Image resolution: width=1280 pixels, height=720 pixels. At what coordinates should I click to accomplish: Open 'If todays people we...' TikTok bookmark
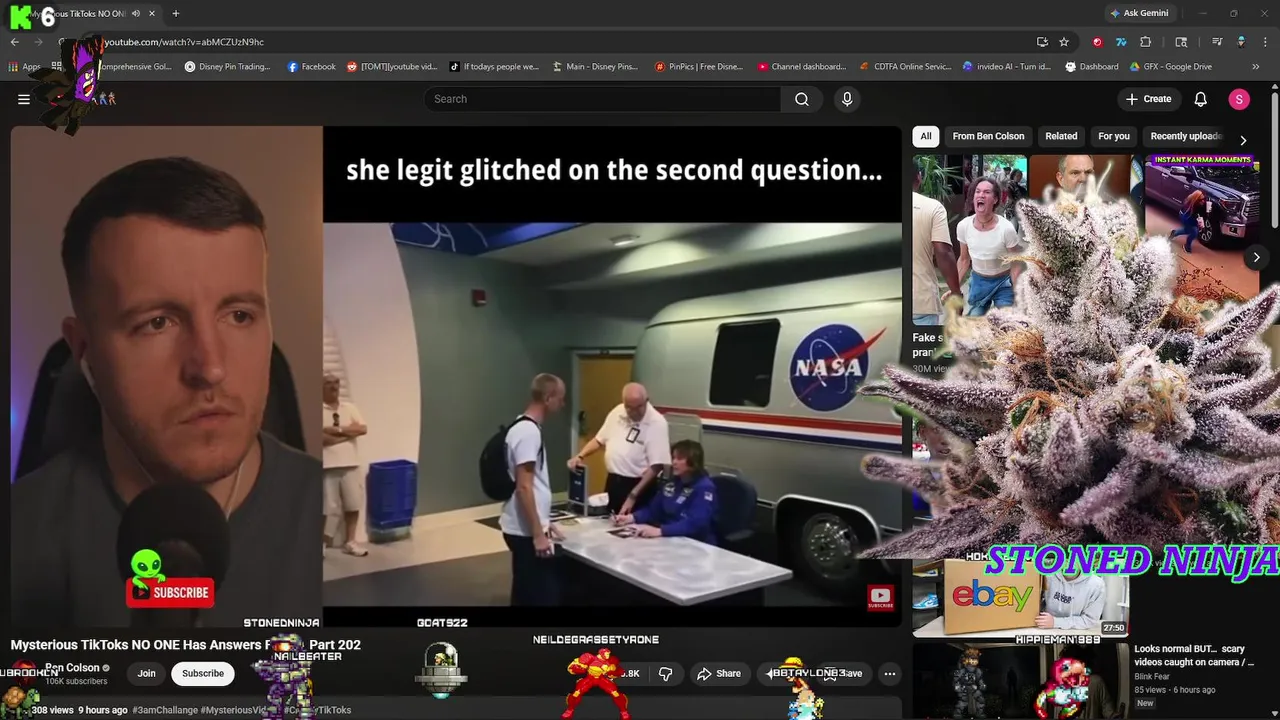[x=494, y=67]
